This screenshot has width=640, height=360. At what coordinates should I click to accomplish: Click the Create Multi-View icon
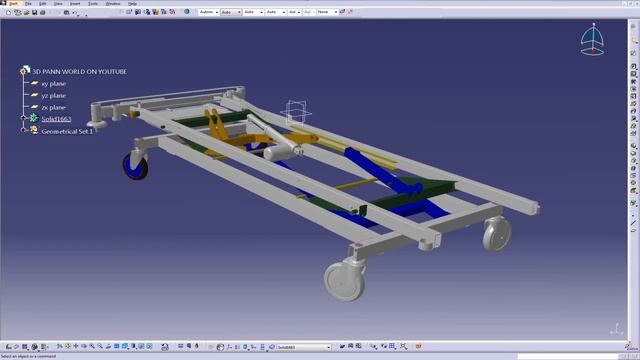coord(117,346)
